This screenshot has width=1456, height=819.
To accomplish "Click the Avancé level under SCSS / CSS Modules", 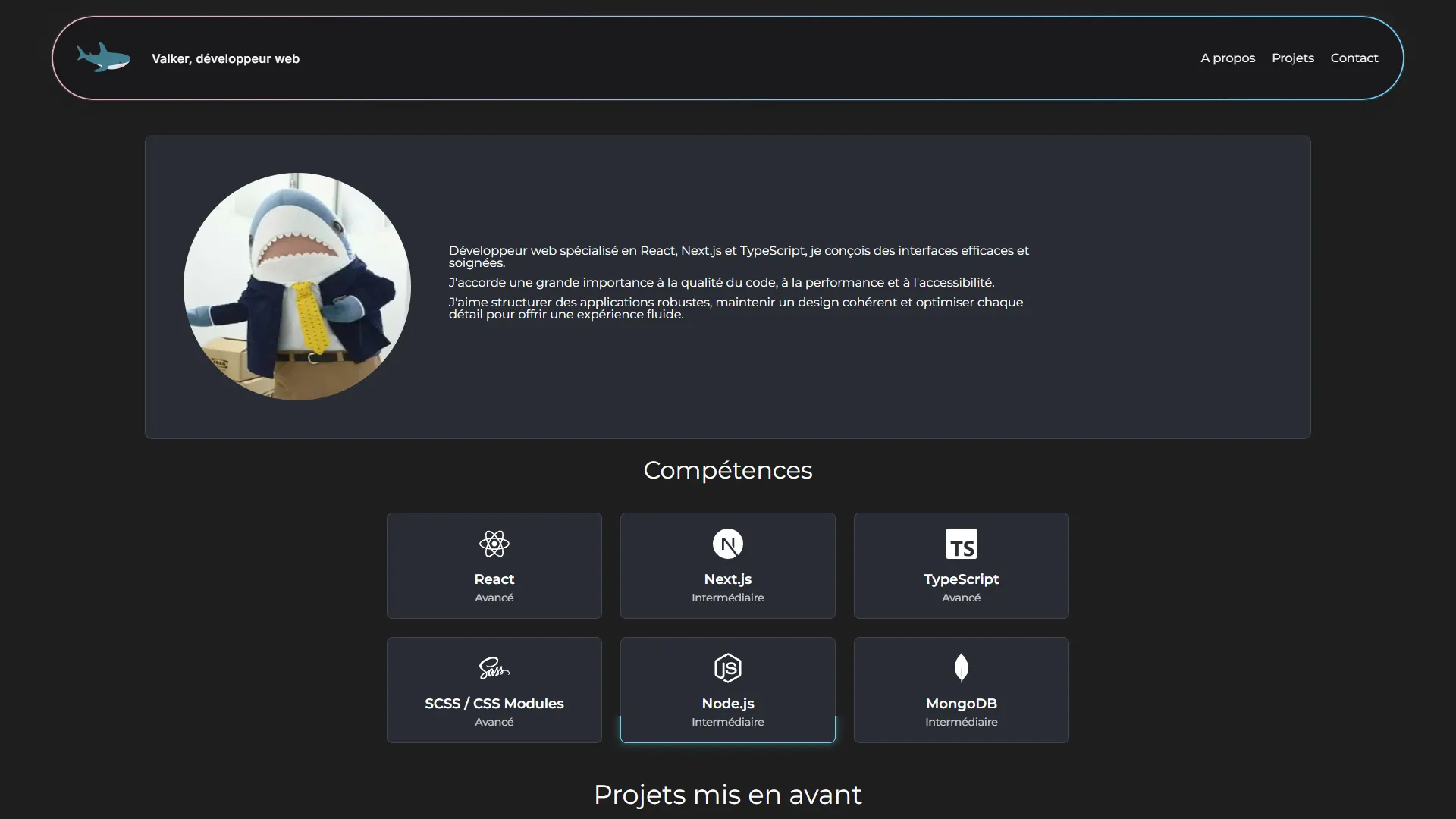I will coord(494,722).
